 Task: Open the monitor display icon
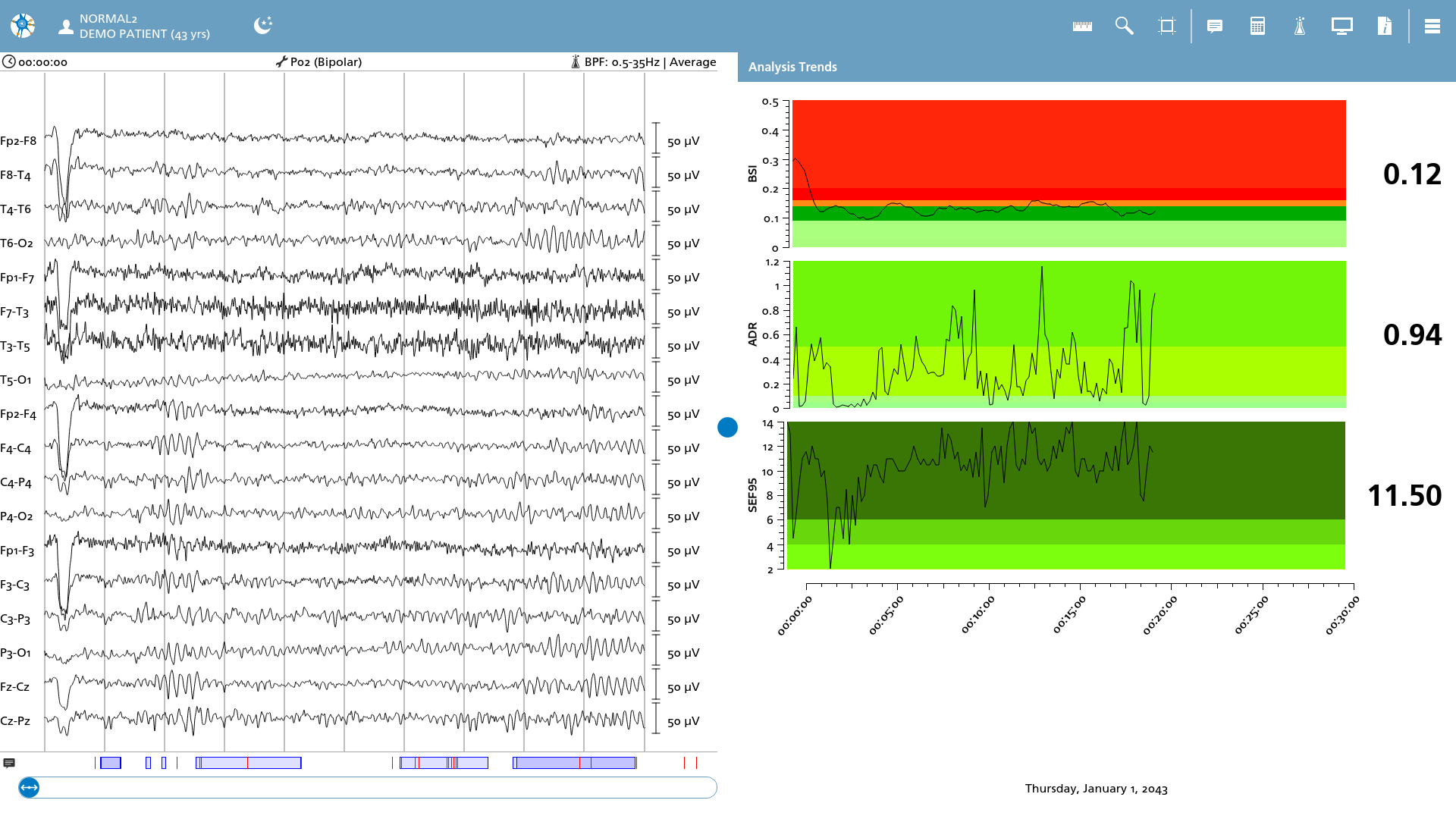(1342, 27)
